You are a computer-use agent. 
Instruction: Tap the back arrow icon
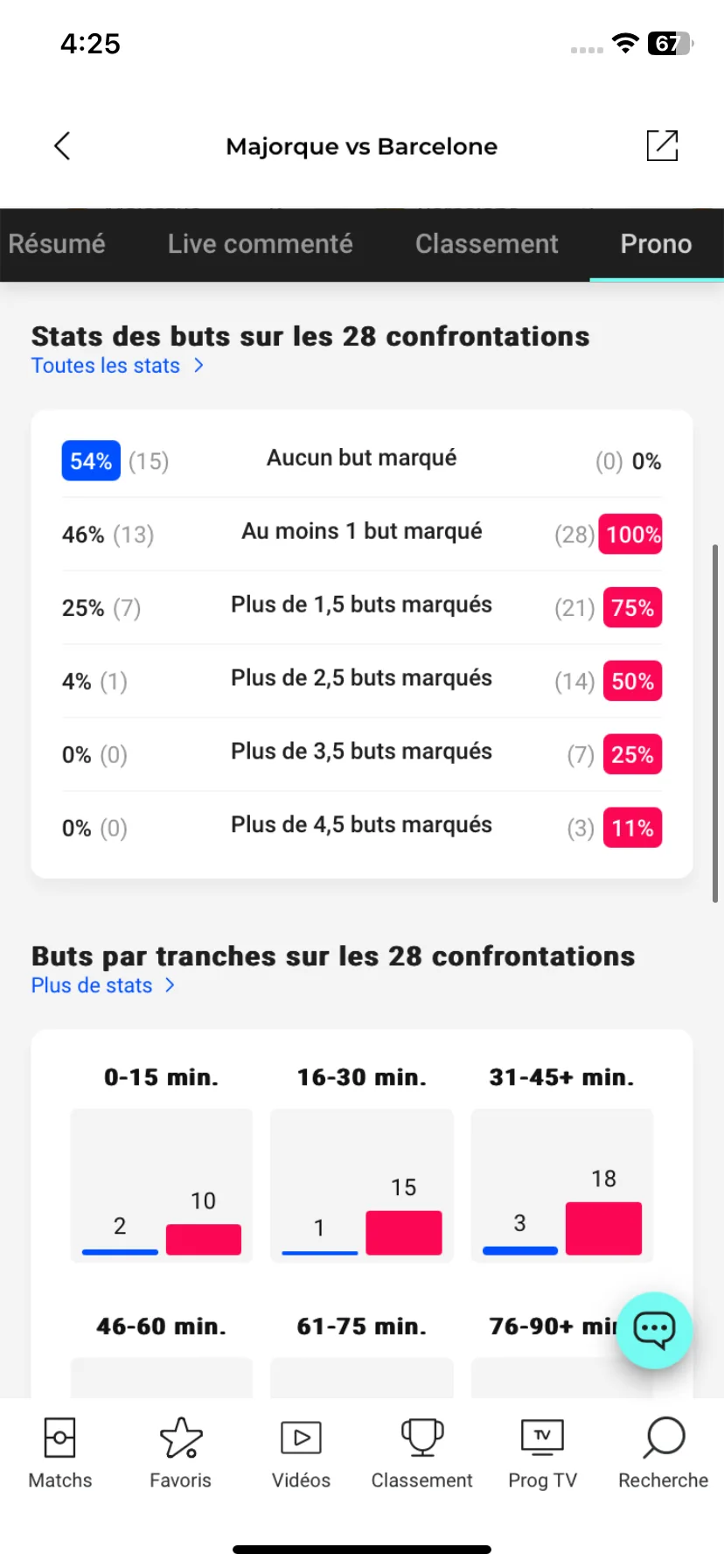pos(62,146)
